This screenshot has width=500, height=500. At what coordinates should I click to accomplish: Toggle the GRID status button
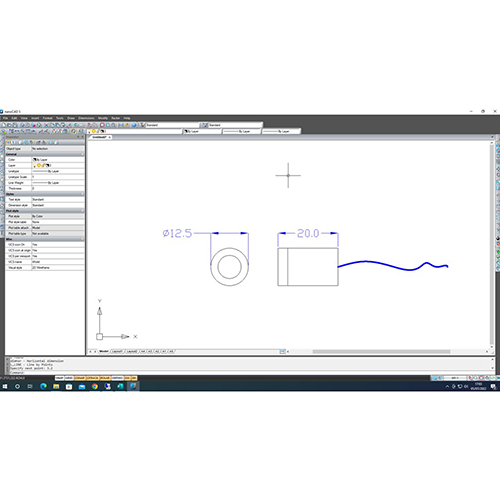click(x=69, y=378)
